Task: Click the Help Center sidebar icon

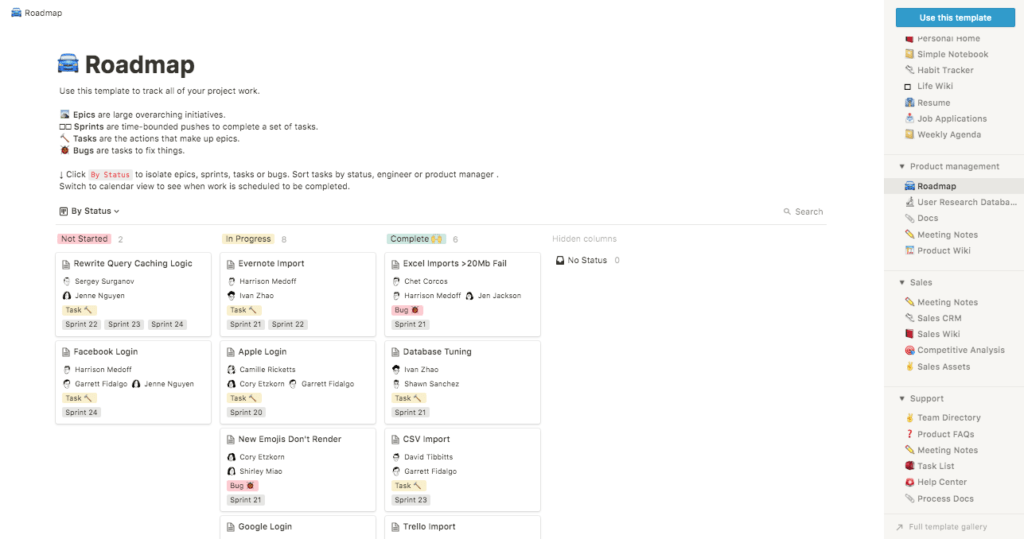Action: point(909,482)
